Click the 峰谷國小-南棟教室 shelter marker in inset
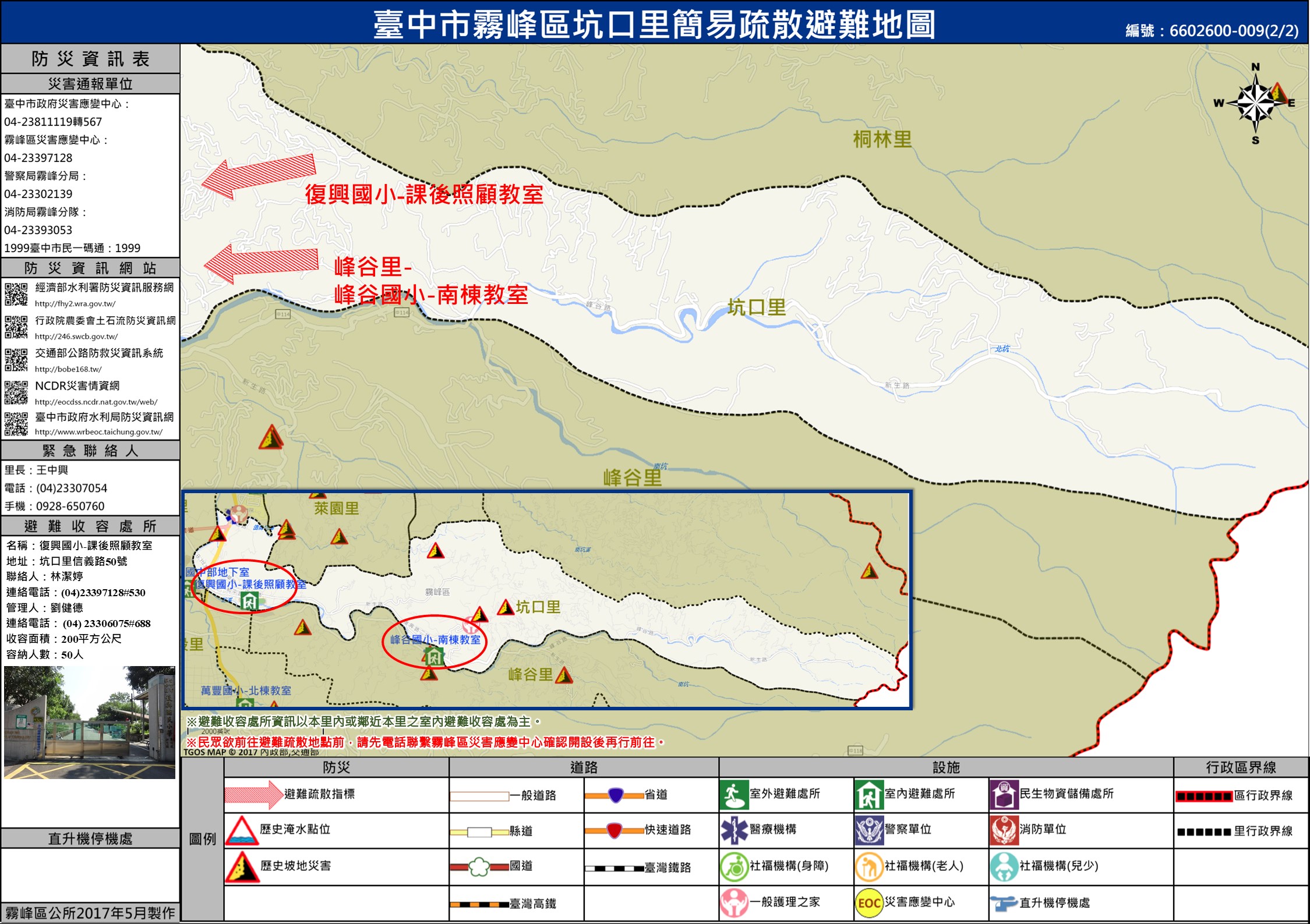Screen dimensions: 1310x924 (x=433, y=657)
